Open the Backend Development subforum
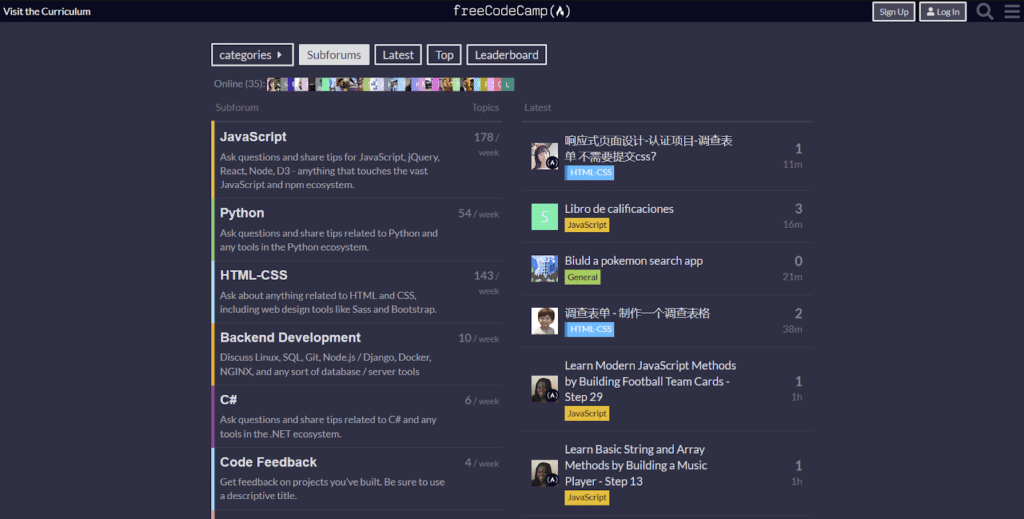Viewport: 1024px width, 519px height. 290,338
